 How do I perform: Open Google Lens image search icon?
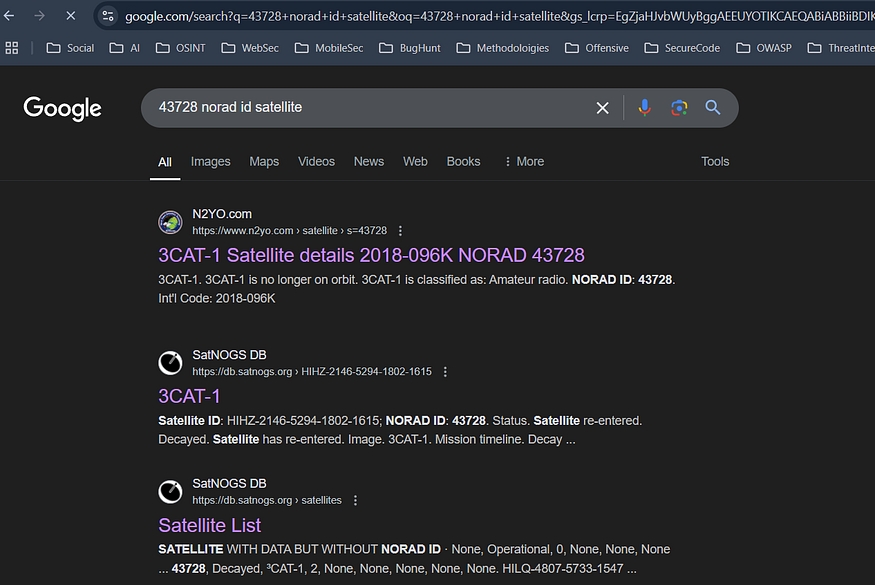pos(679,108)
